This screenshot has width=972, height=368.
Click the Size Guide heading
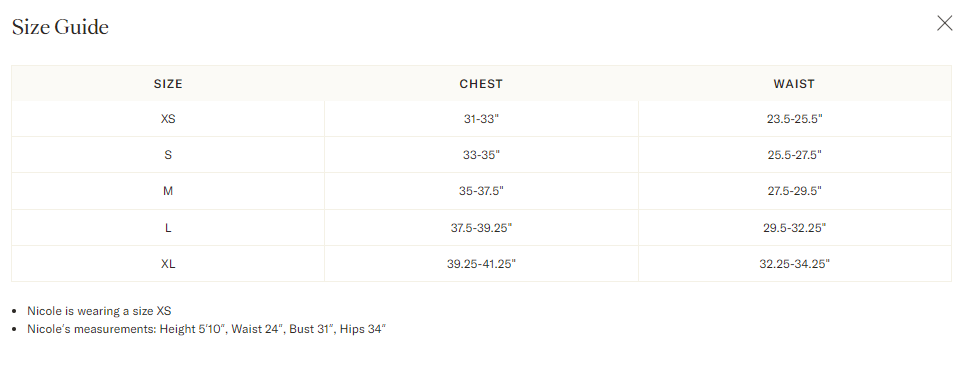[x=60, y=27]
